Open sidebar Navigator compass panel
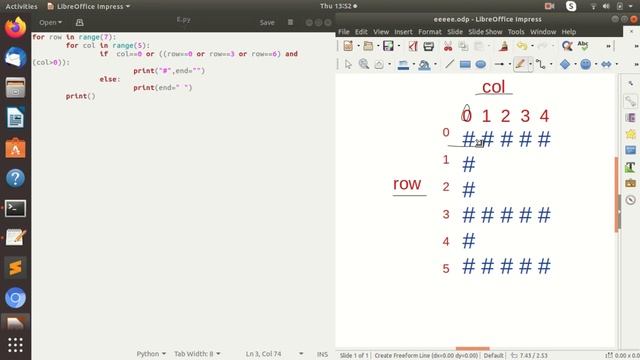This screenshot has width=640, height=360. click(x=631, y=200)
